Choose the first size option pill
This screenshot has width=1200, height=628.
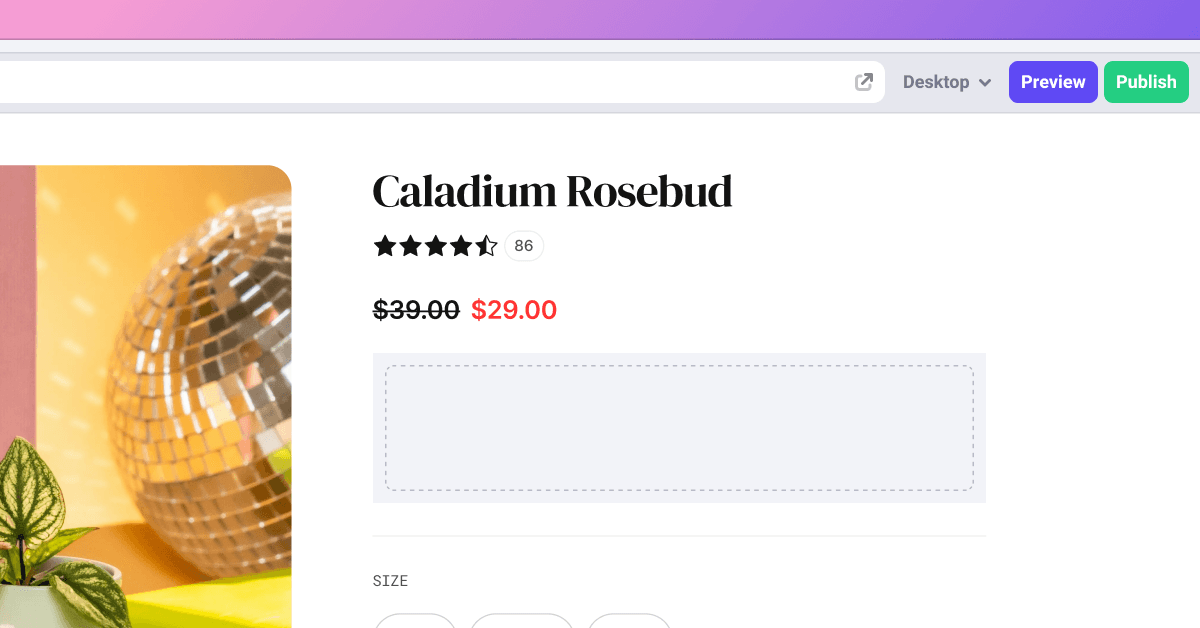click(x=415, y=622)
